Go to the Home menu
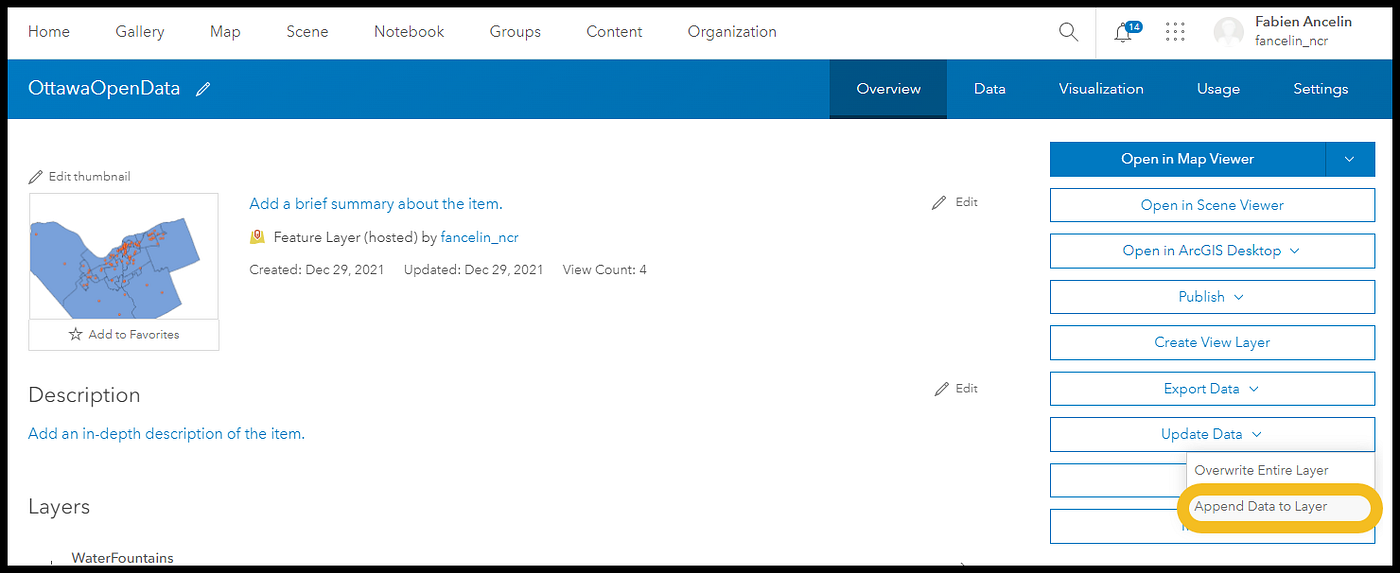This screenshot has height=573, width=1400. 49,32
